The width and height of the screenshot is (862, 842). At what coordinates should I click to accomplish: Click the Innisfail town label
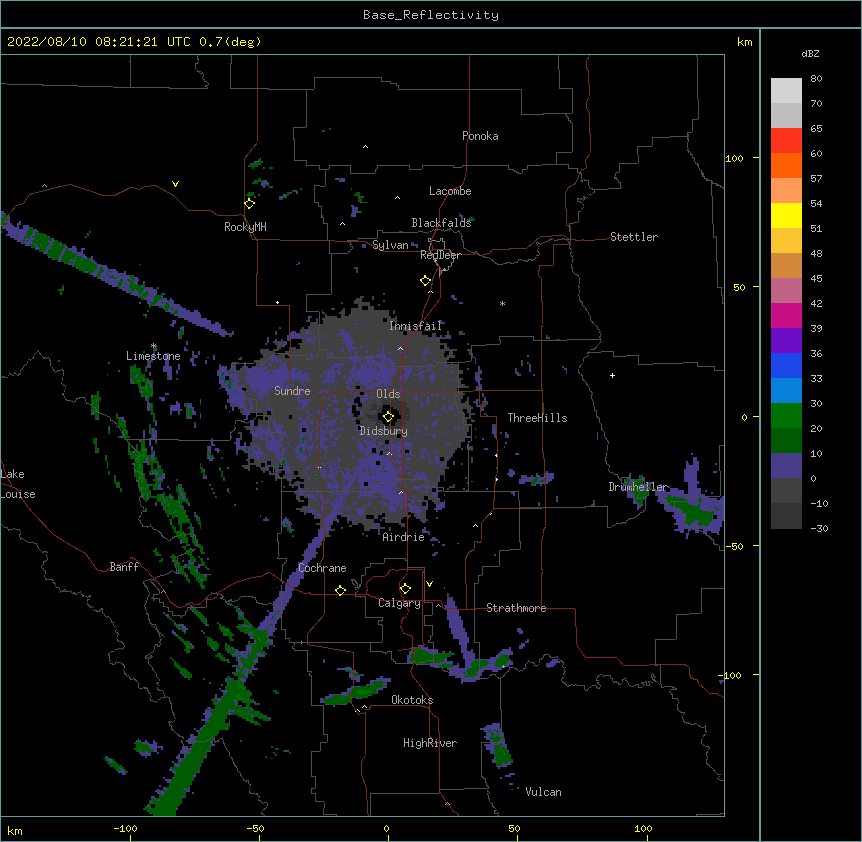416,326
